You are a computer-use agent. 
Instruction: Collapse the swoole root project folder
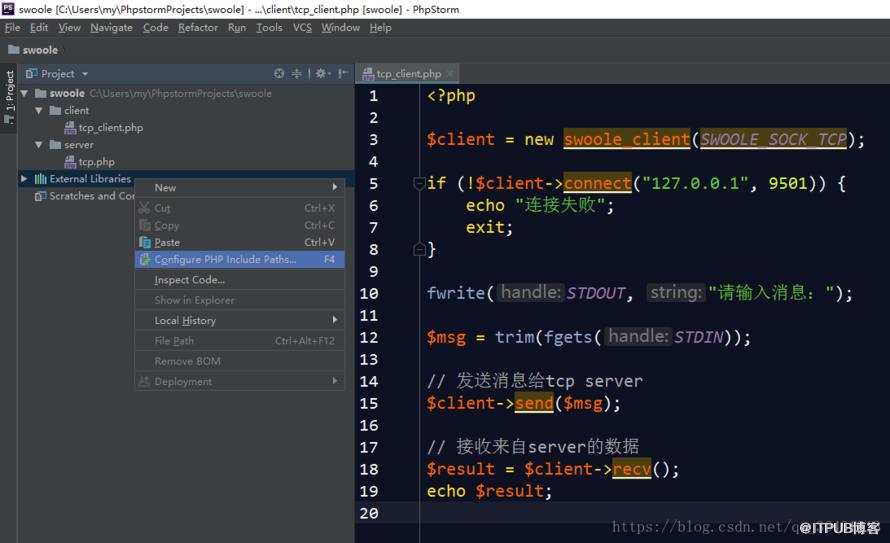click(x=24, y=94)
